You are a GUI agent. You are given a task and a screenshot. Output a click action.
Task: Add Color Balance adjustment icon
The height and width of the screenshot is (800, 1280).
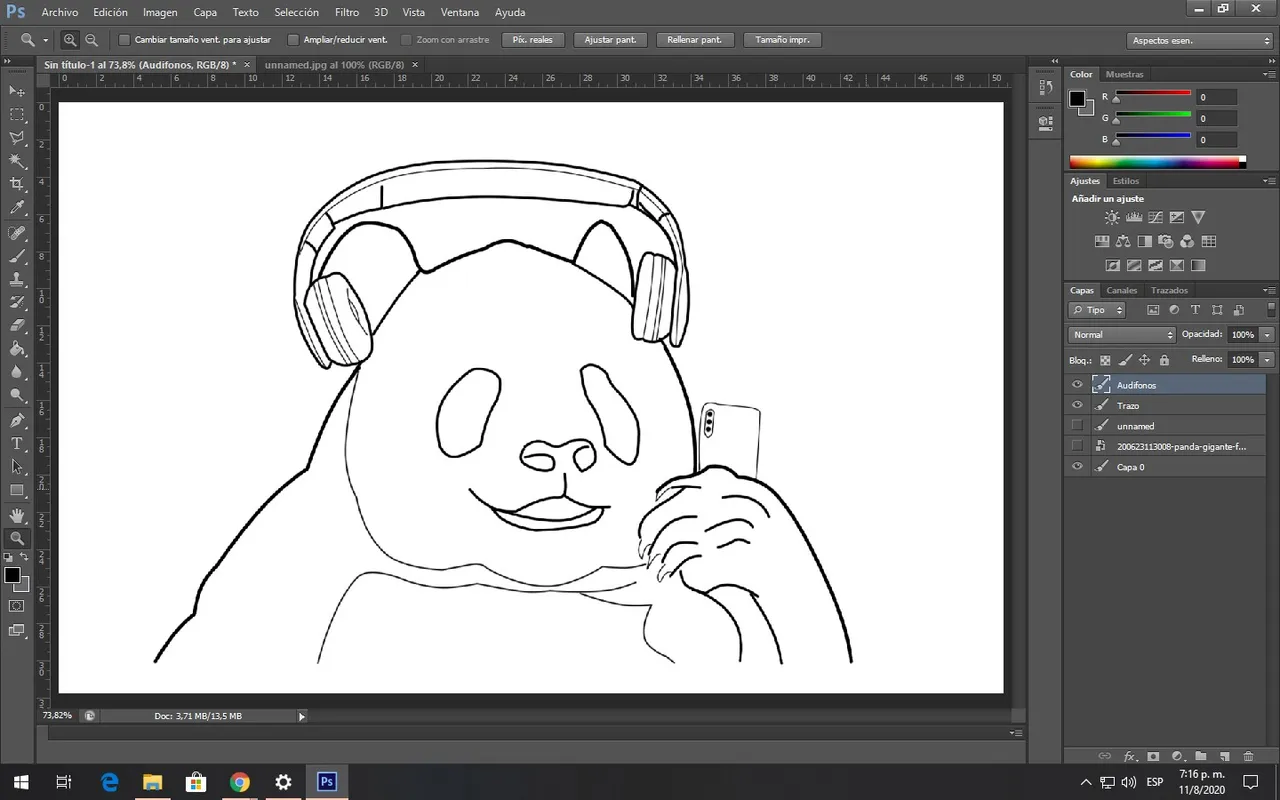click(x=1123, y=241)
